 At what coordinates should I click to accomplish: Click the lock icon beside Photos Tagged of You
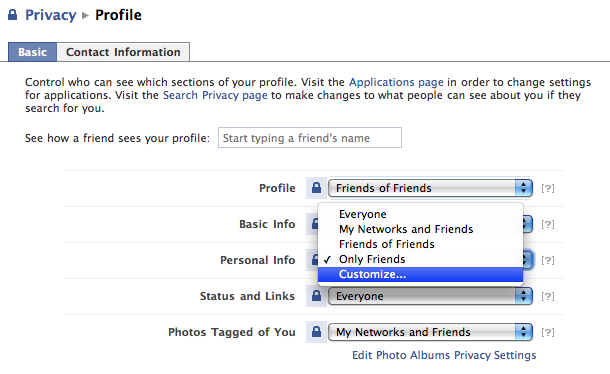click(x=316, y=332)
